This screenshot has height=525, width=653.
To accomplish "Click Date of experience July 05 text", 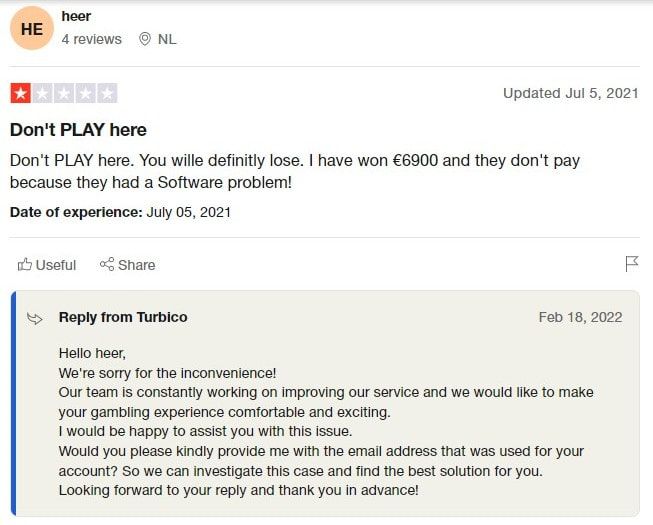I will pyautogui.click(x=120, y=212).
